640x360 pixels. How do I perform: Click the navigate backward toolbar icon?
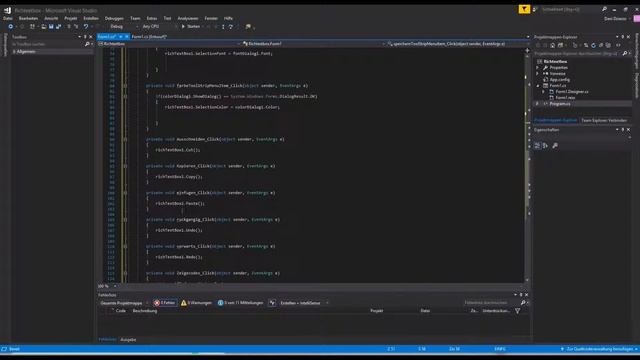pyautogui.click(x=11, y=27)
